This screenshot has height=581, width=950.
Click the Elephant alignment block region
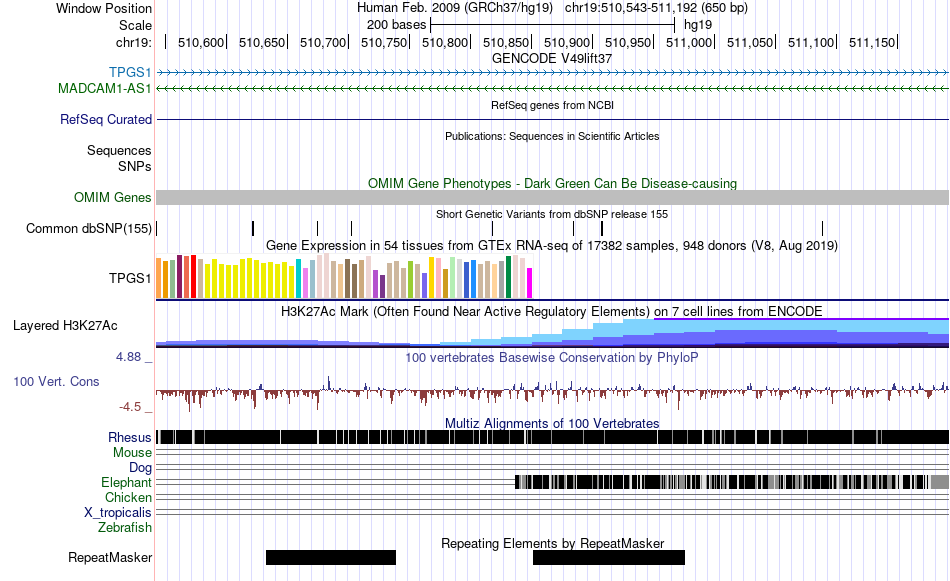tap(732, 482)
